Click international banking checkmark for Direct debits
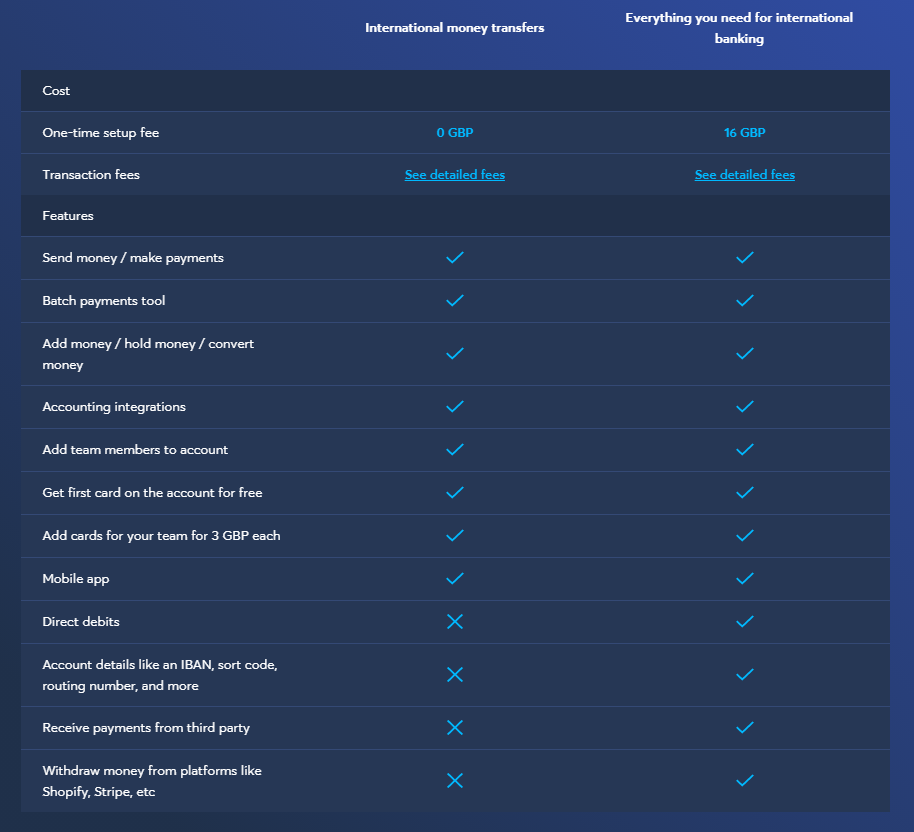Image resolution: width=914 pixels, height=832 pixels. click(744, 622)
